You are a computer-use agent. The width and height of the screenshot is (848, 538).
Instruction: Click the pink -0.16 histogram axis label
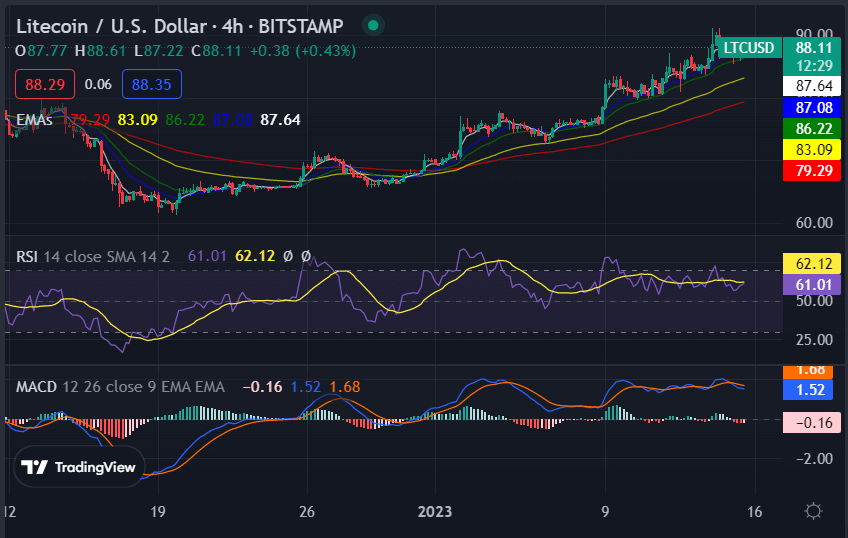(813, 422)
